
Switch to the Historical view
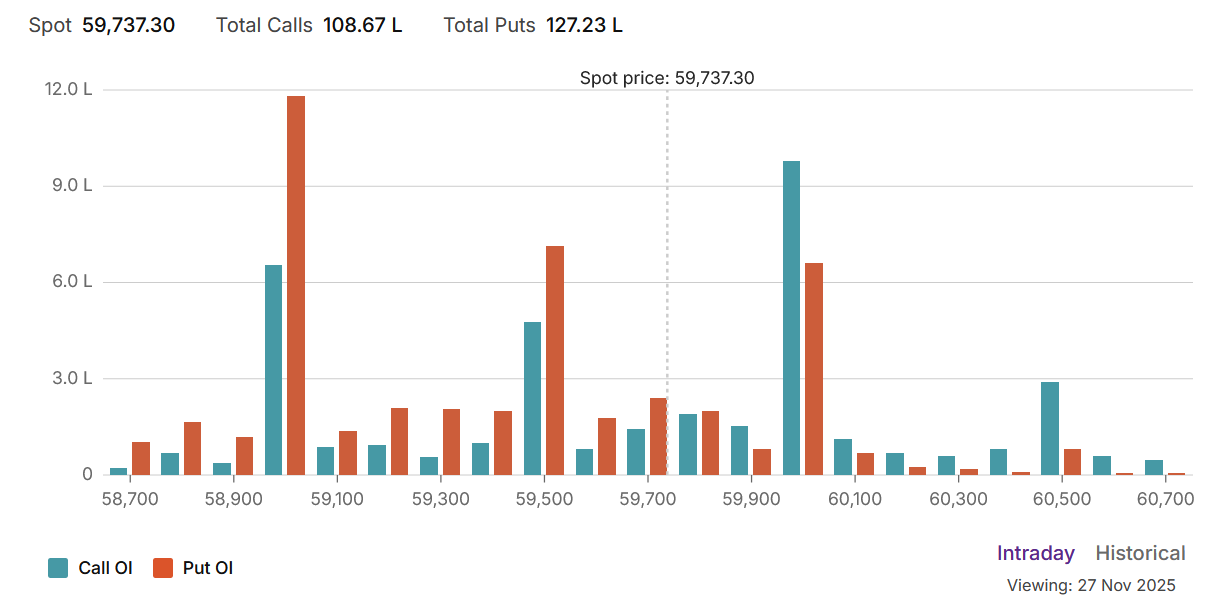[1140, 553]
